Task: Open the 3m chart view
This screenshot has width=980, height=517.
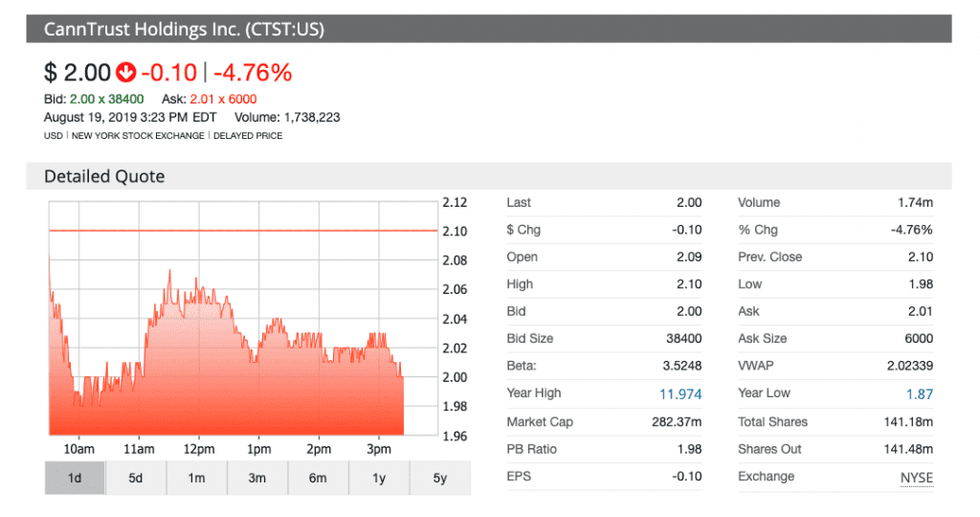Action: (257, 478)
